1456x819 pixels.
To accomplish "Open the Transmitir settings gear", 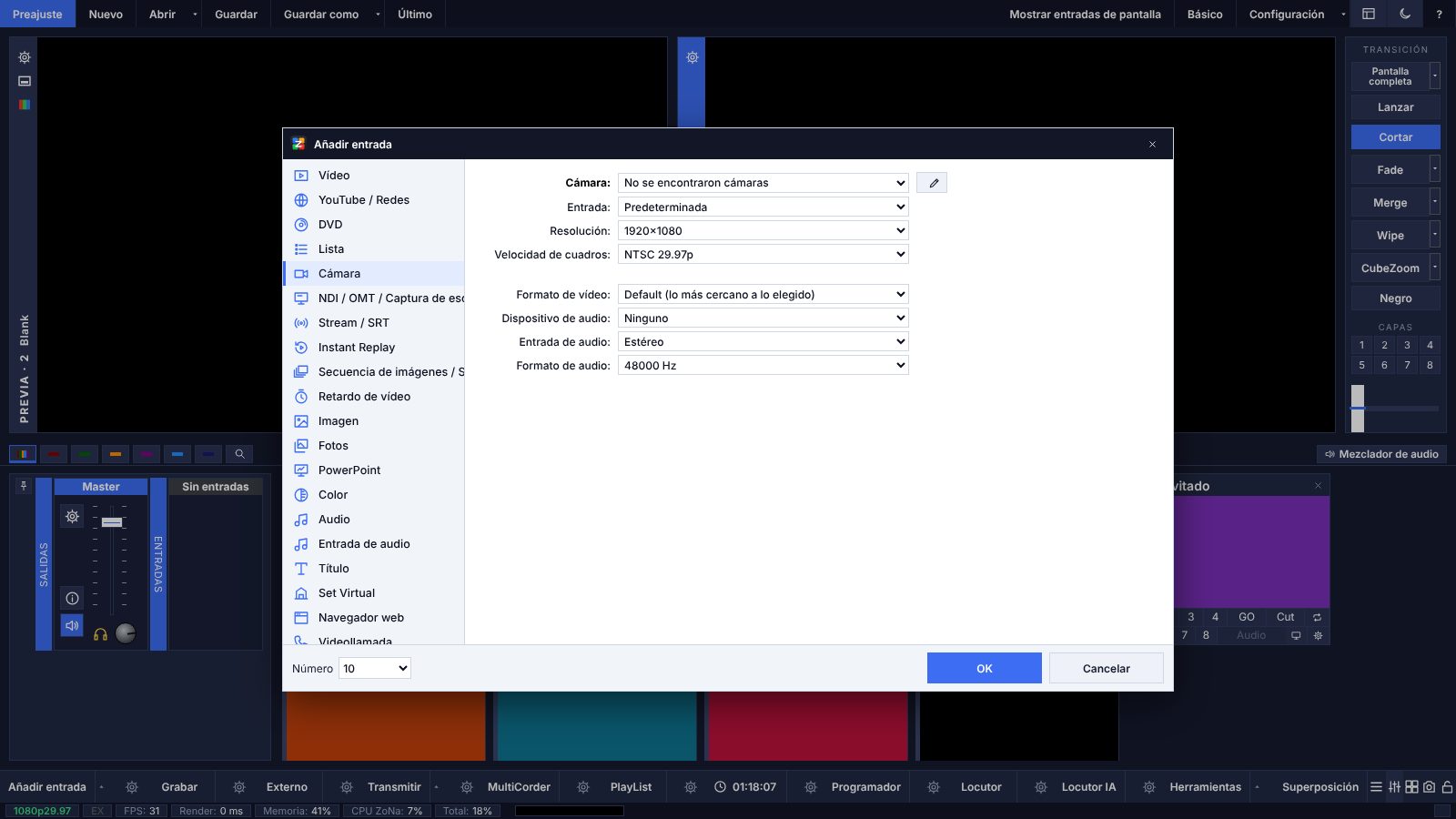I will tap(347, 787).
